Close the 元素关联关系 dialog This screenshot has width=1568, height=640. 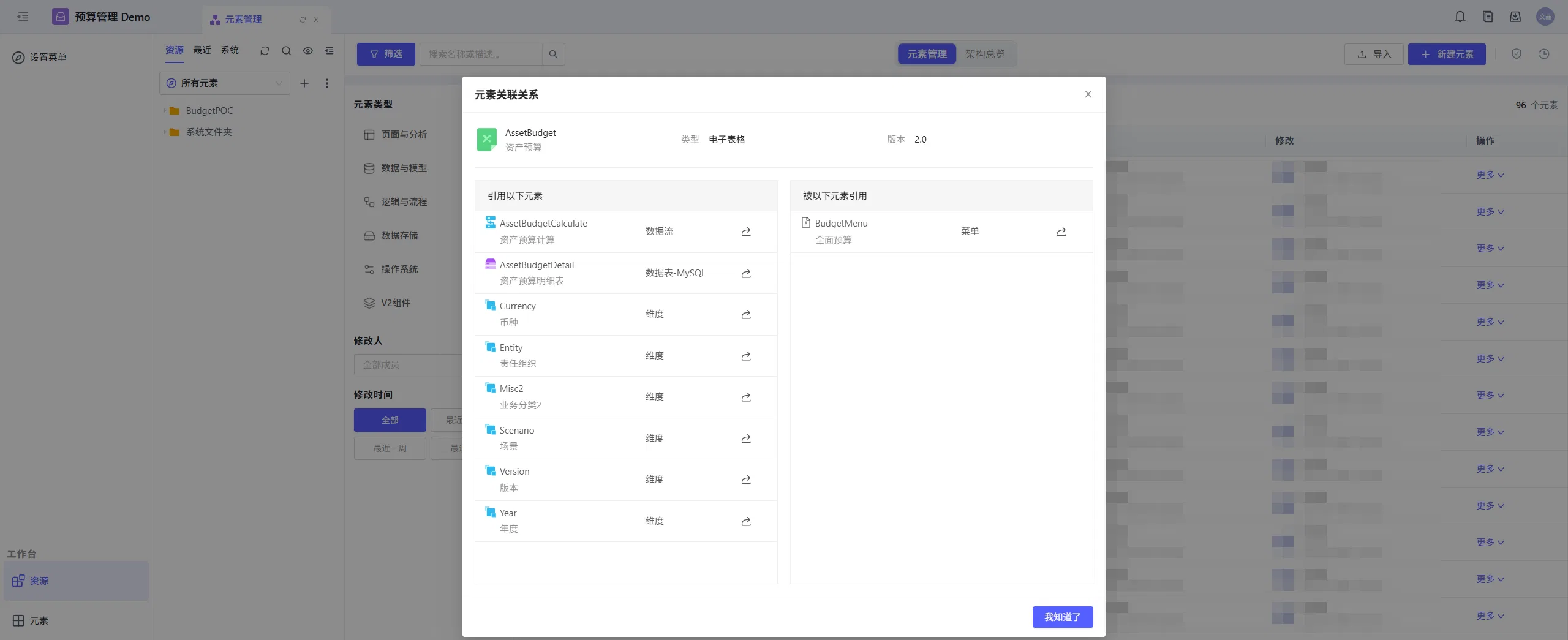point(1088,94)
